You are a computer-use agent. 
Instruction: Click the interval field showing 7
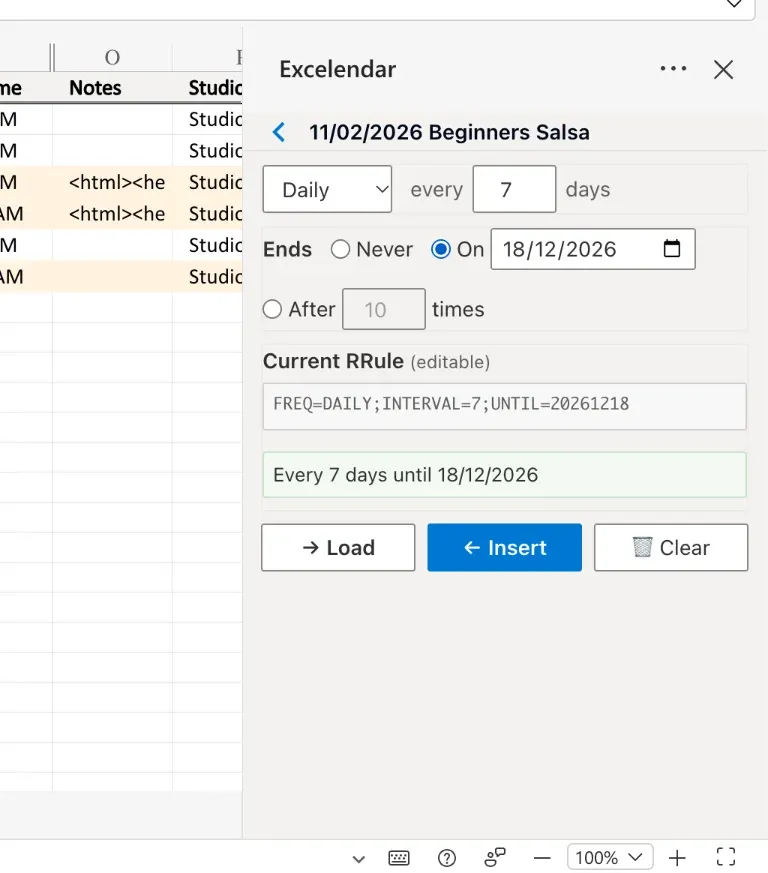coord(514,189)
